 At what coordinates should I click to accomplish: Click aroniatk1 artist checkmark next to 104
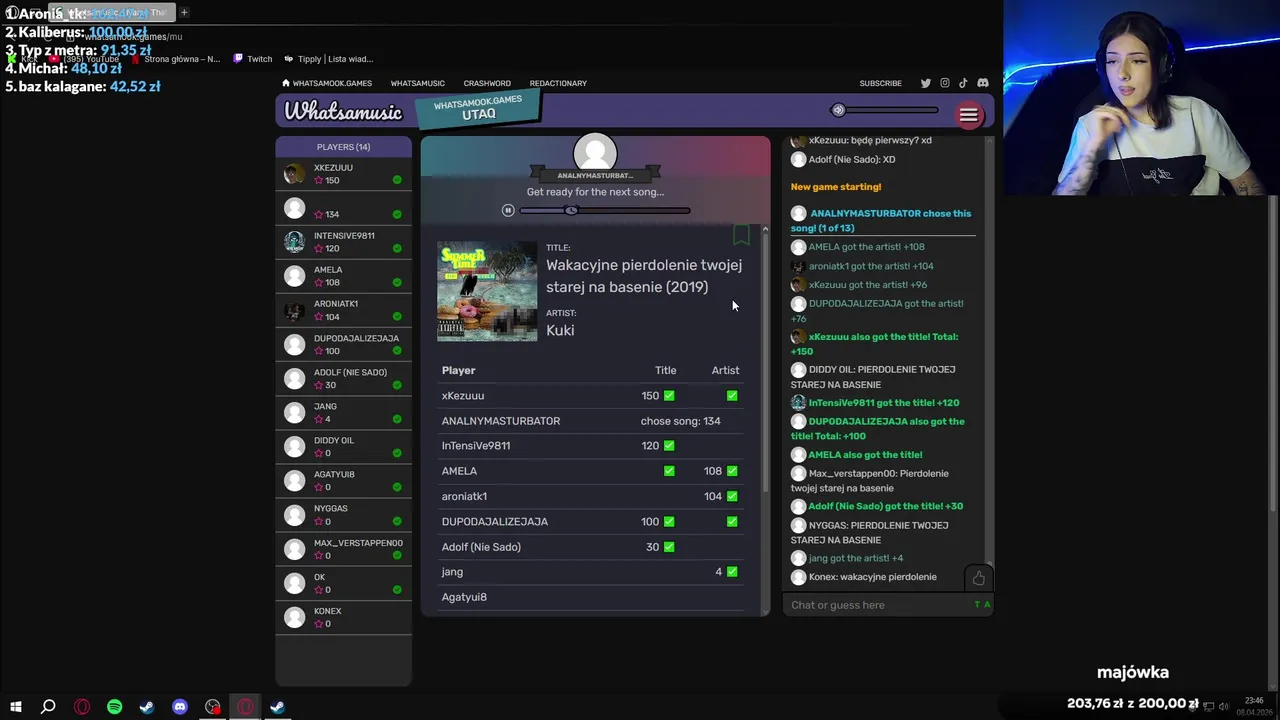click(x=732, y=496)
